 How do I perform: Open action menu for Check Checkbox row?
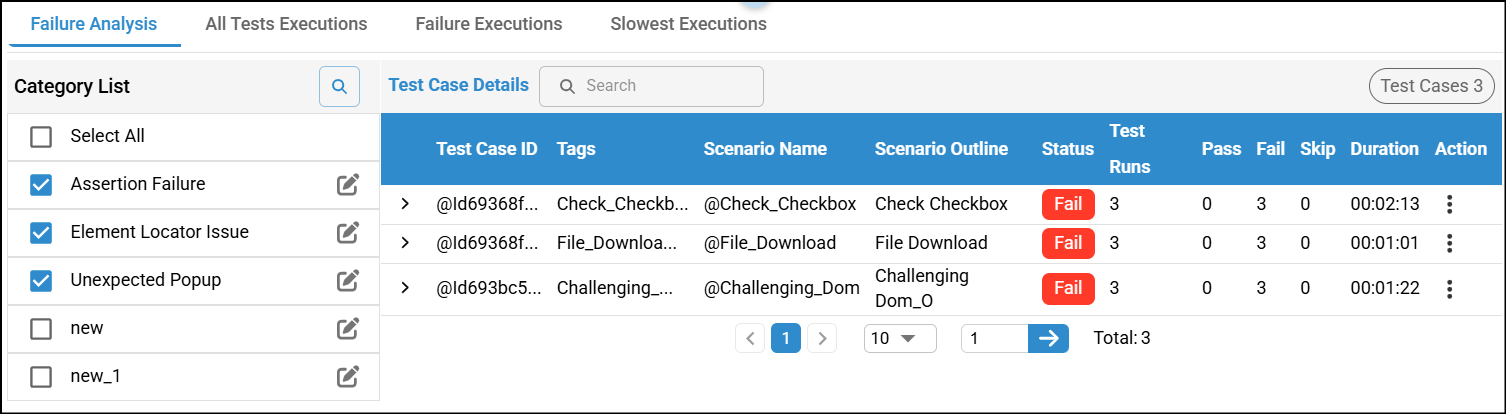tap(1449, 204)
